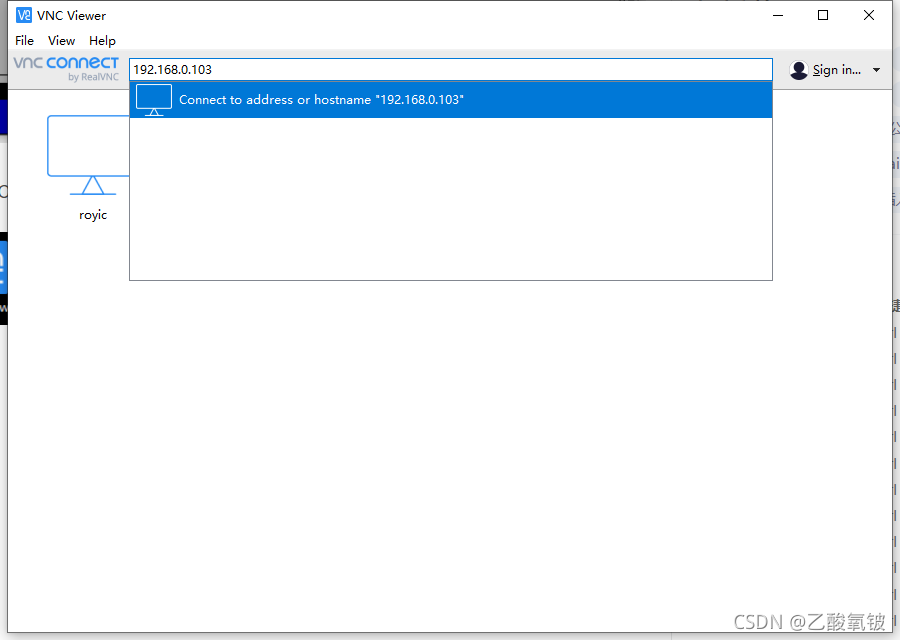Click the user avatar icon beside Sign in
This screenshot has height=640, width=900.
click(x=798, y=70)
